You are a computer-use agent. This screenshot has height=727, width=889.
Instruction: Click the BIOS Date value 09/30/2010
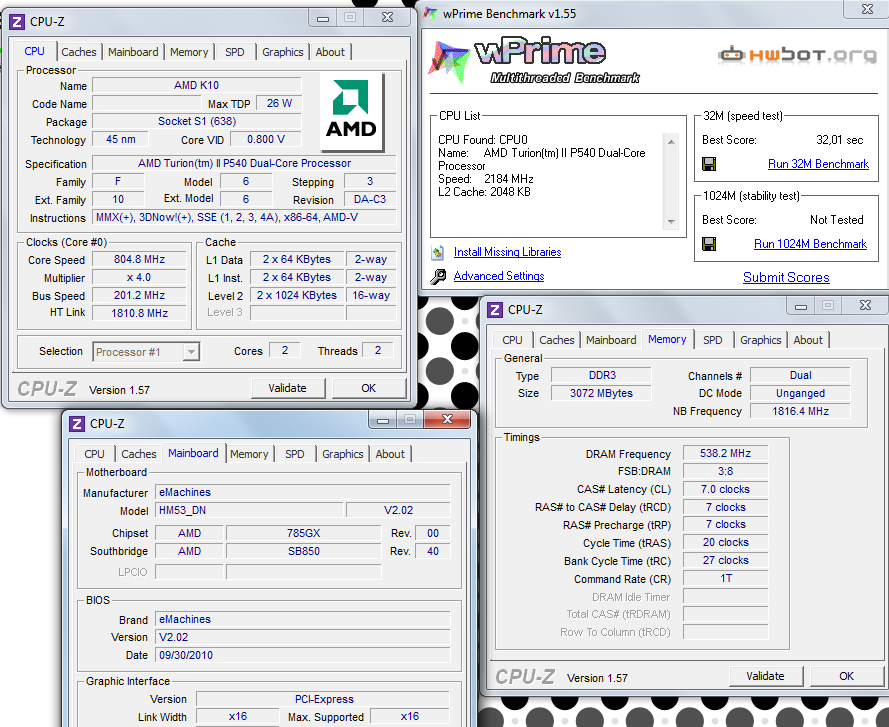303,655
